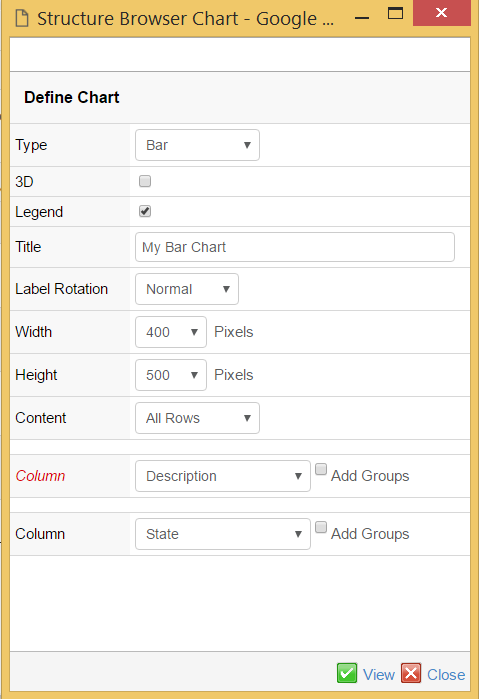Screen dimensions: 479x699
Task: Enable the 3D checkbox
Action: 145,181
